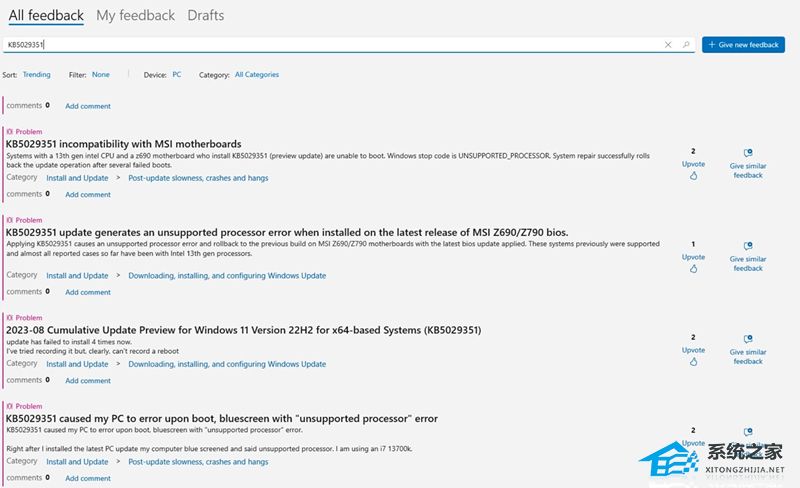
Task: Select the All feedback tab
Action: tap(46, 15)
